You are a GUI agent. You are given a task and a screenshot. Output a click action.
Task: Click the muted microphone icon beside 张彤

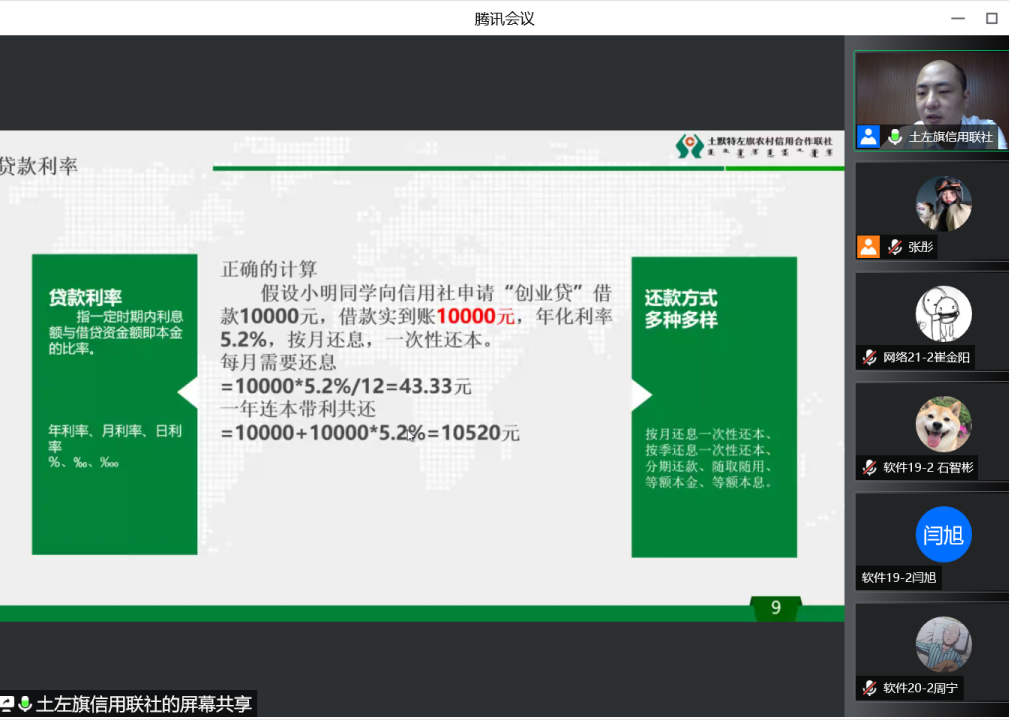(x=895, y=247)
